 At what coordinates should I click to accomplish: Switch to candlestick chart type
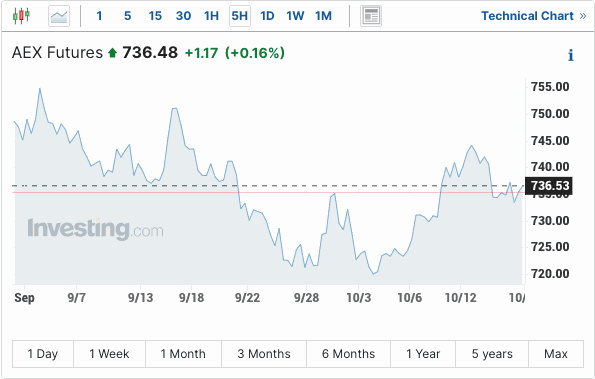coord(21,16)
